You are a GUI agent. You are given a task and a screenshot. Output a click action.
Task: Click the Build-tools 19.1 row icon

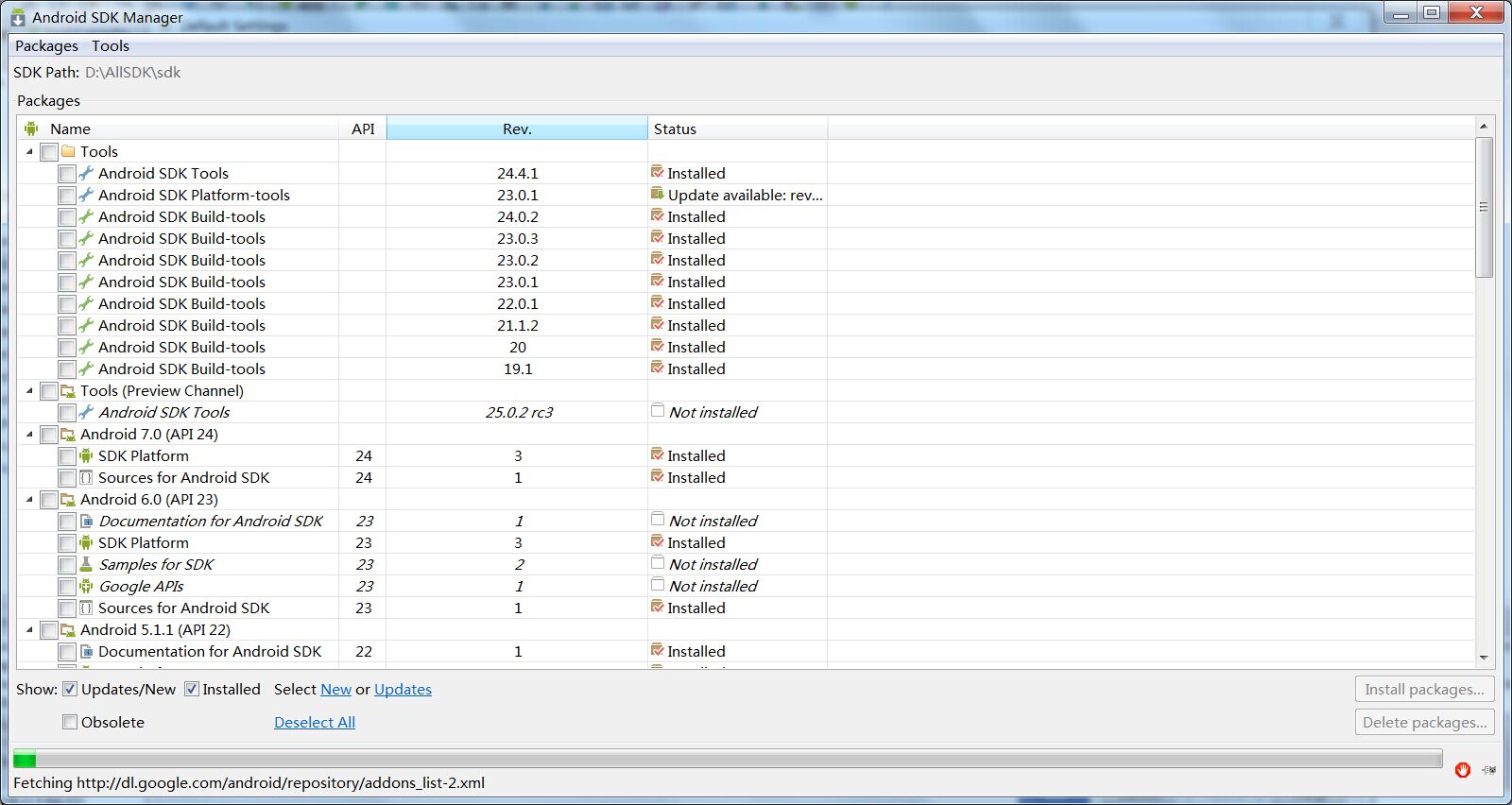(x=86, y=368)
